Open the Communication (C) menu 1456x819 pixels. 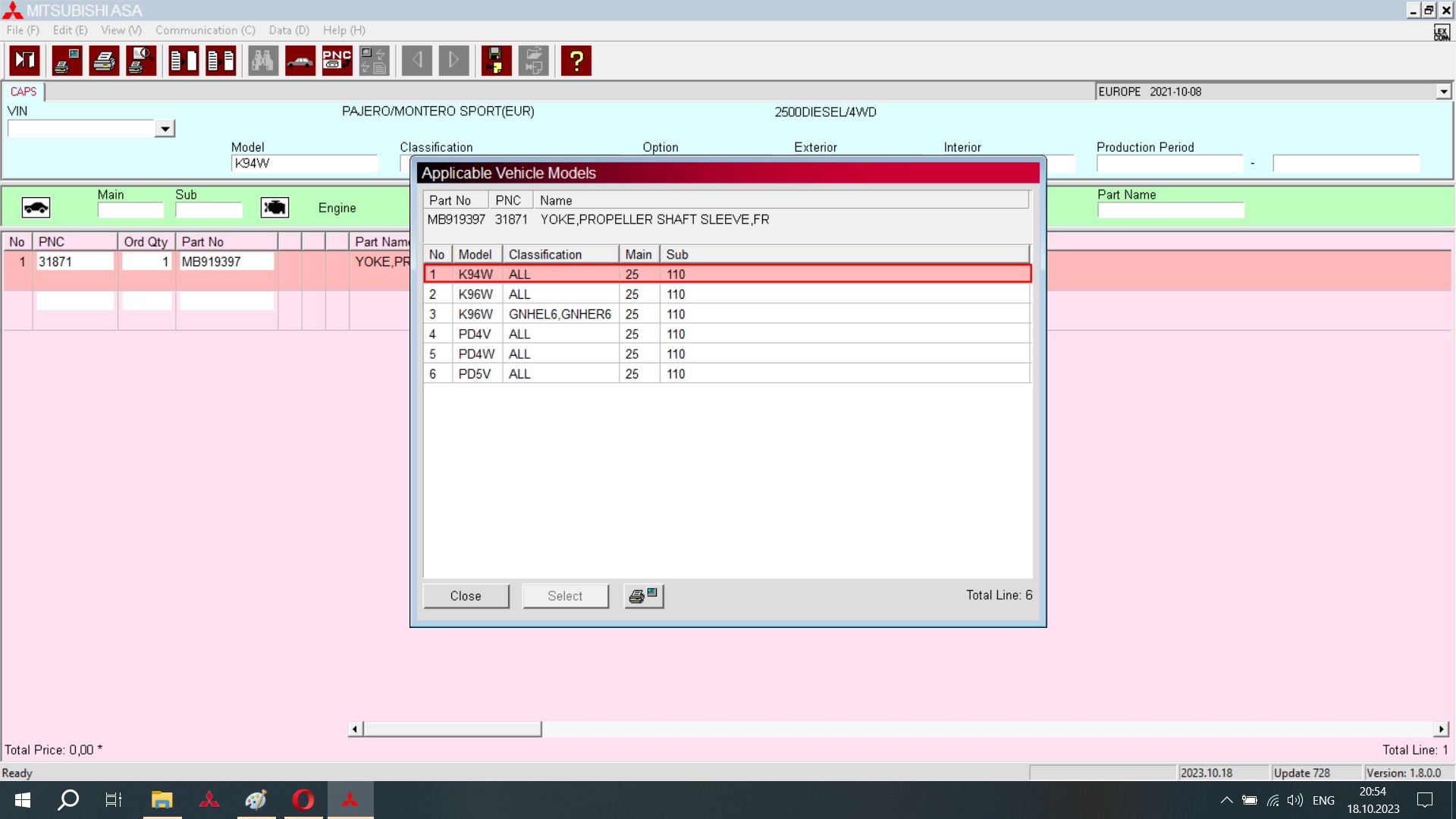pos(206,30)
